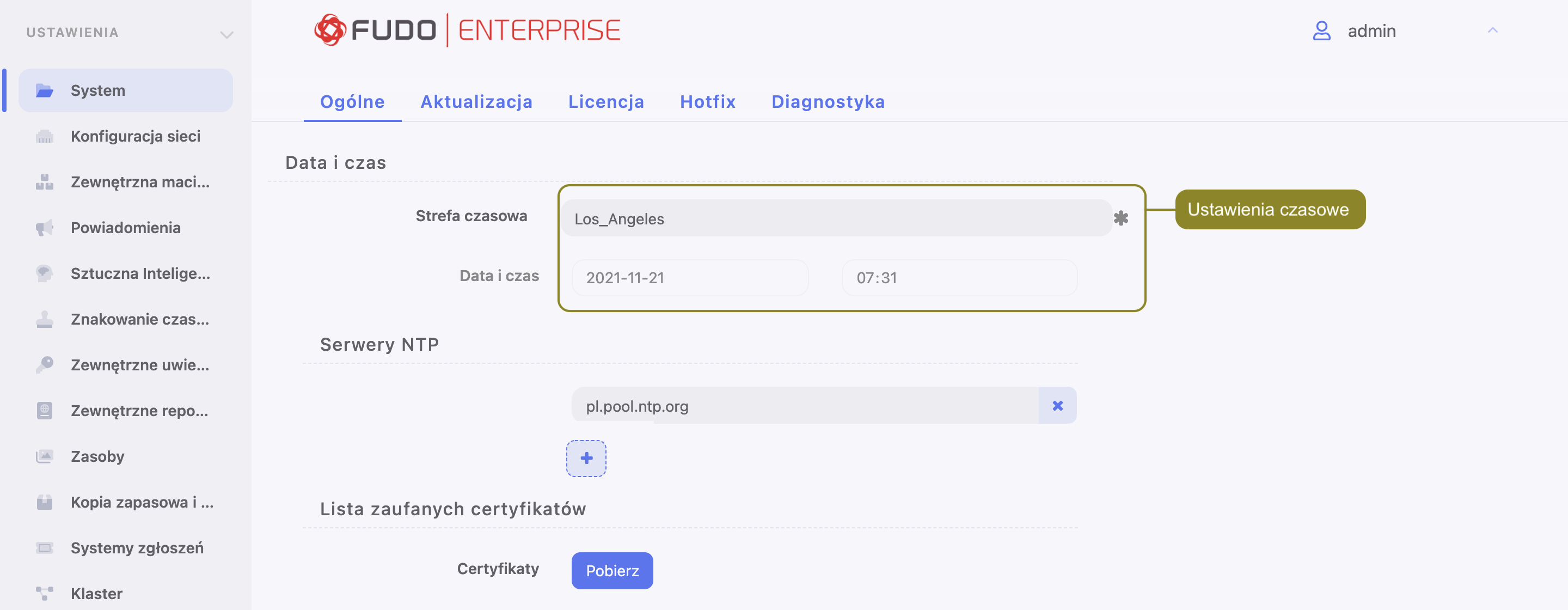Add a new NTP server with plus button
Screen dimensions: 1568x610
(x=586, y=458)
